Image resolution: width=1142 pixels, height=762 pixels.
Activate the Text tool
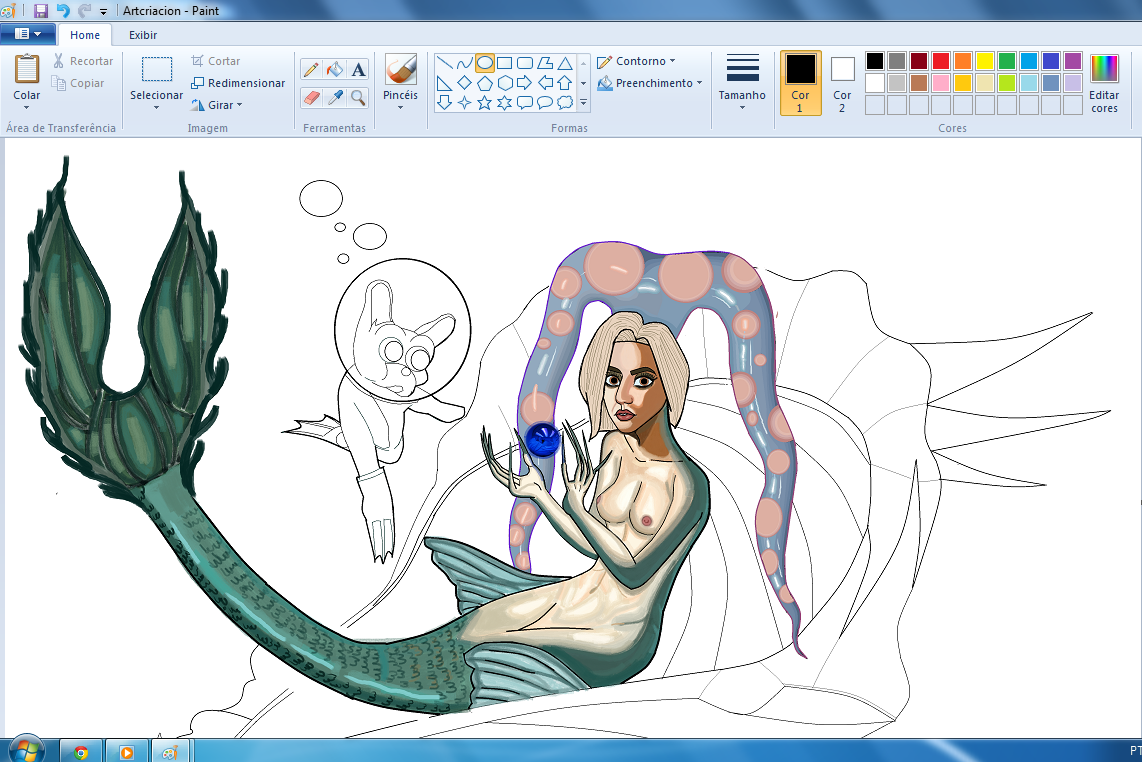(x=358, y=70)
